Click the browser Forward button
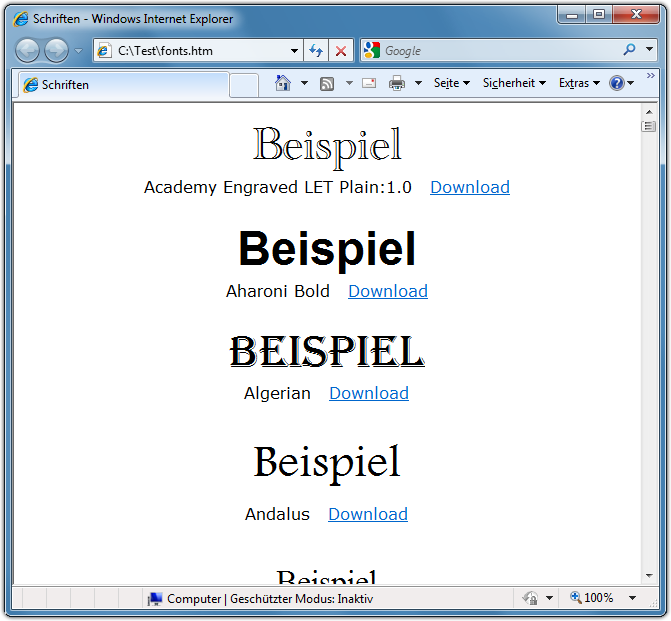Viewport: 671px width, 621px height. [x=56, y=50]
